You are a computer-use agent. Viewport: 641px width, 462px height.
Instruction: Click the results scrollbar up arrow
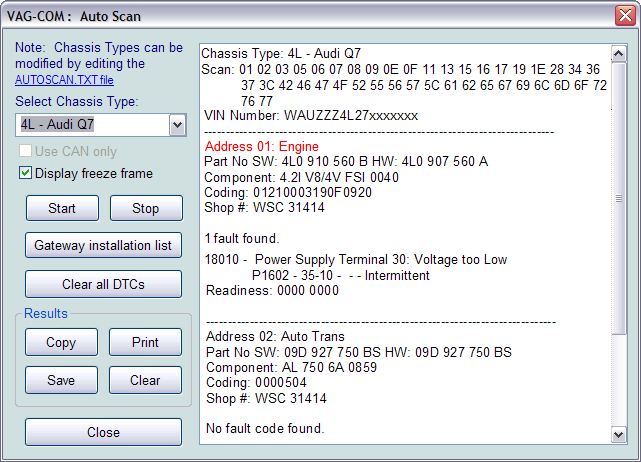point(619,54)
